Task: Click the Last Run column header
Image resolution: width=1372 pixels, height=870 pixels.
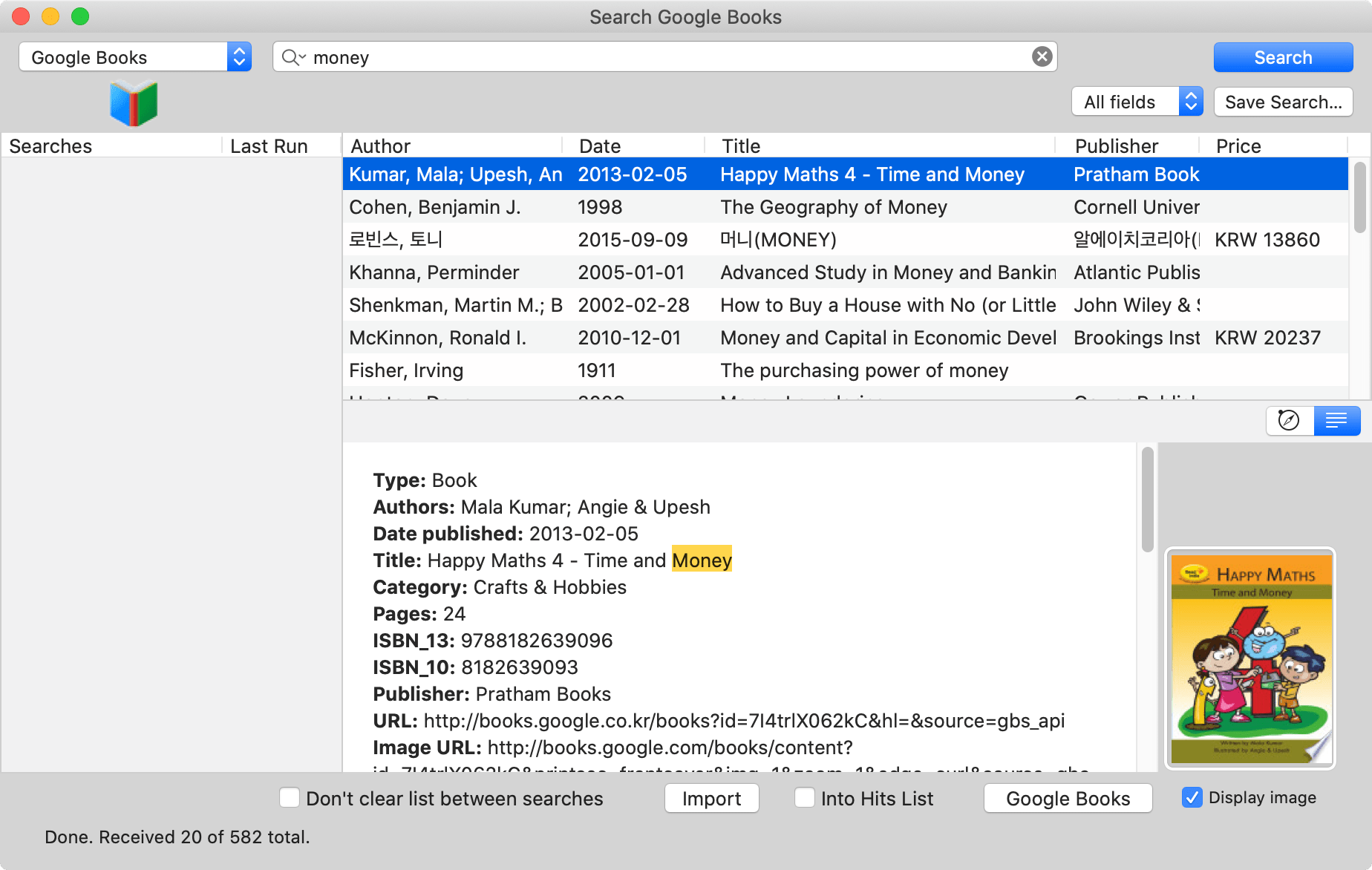Action: 281,145
